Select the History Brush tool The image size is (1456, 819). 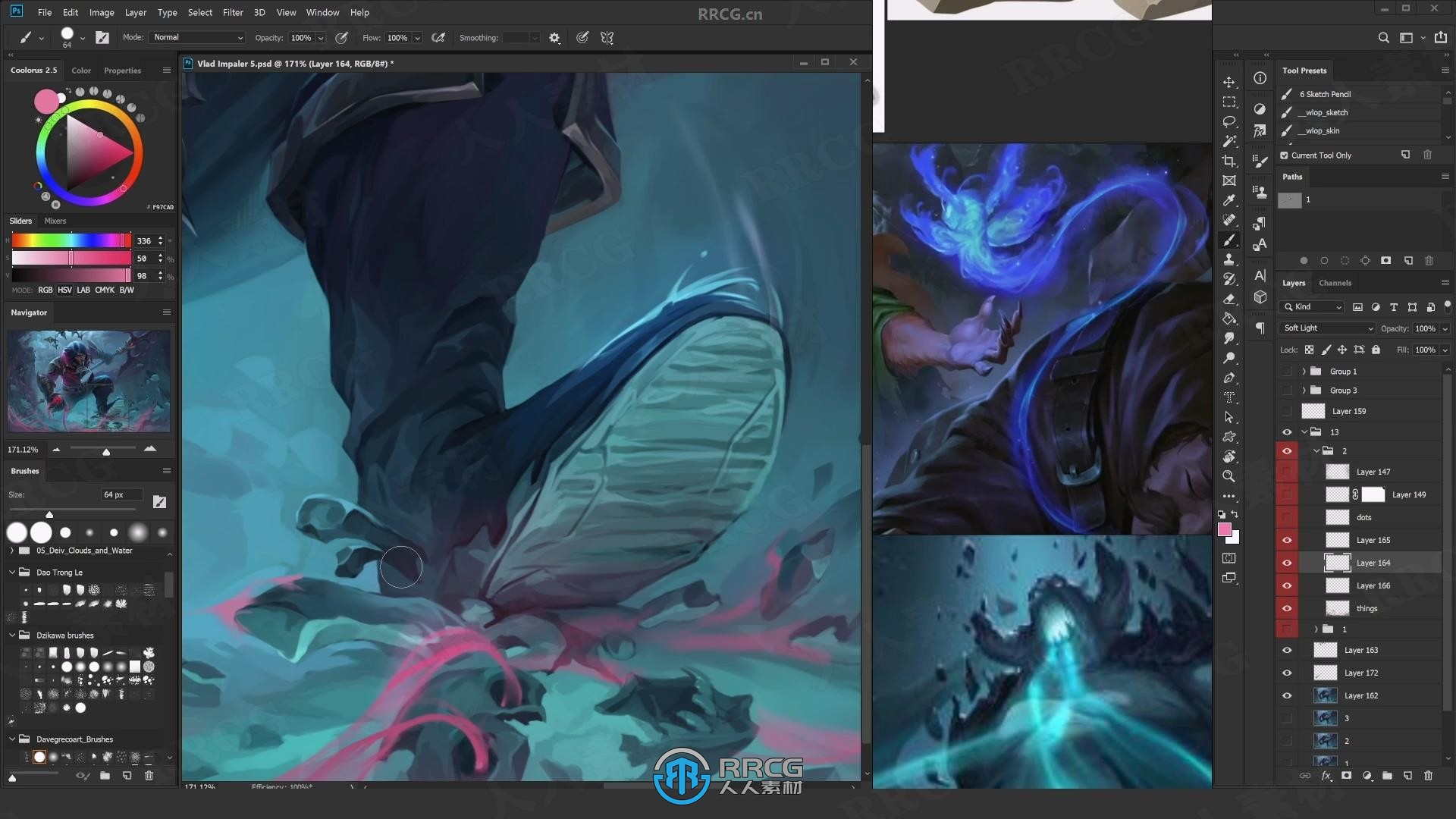click(1229, 279)
